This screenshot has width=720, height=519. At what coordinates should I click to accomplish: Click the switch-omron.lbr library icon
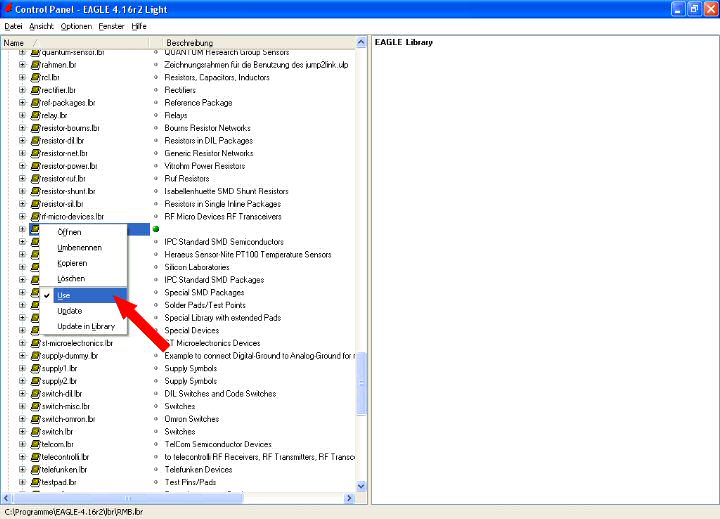click(x=35, y=419)
